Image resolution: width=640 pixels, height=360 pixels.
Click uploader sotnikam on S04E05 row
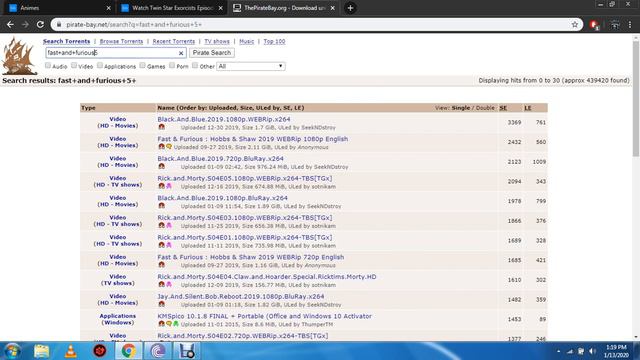[323, 187]
